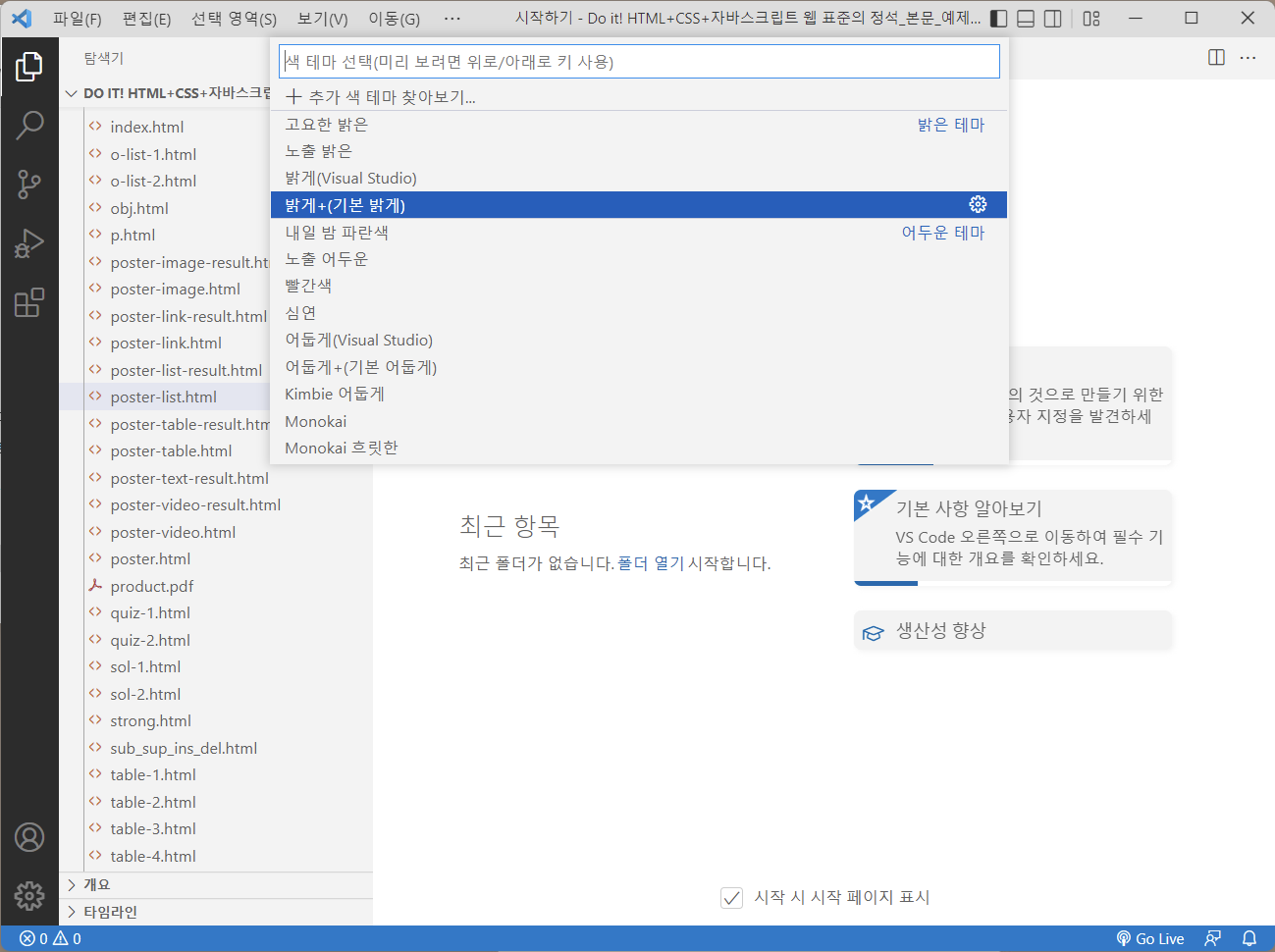This screenshot has width=1275, height=952.
Task: Choose 어둡게+(기본 어둡게) theme
Action: coord(639,367)
